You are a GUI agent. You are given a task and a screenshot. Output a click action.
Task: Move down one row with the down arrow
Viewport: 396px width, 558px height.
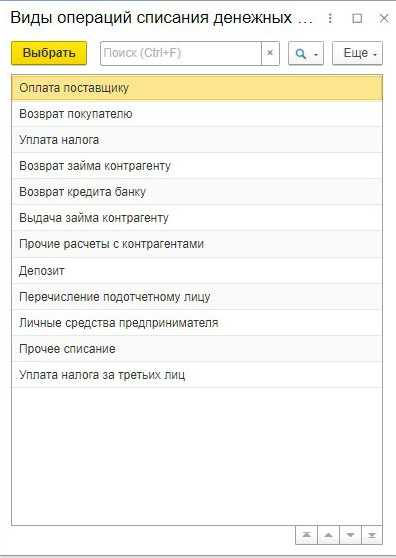350,535
